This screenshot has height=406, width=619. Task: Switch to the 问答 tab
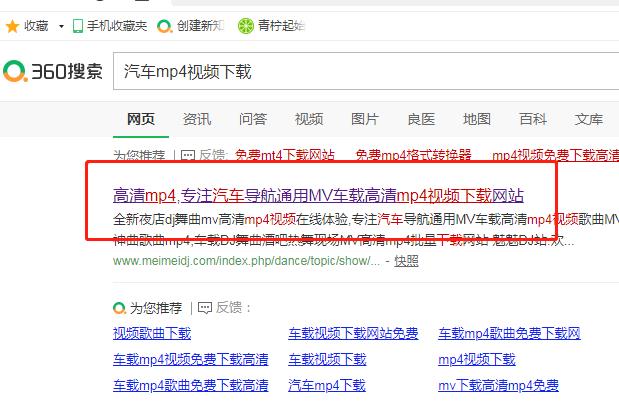(x=253, y=119)
